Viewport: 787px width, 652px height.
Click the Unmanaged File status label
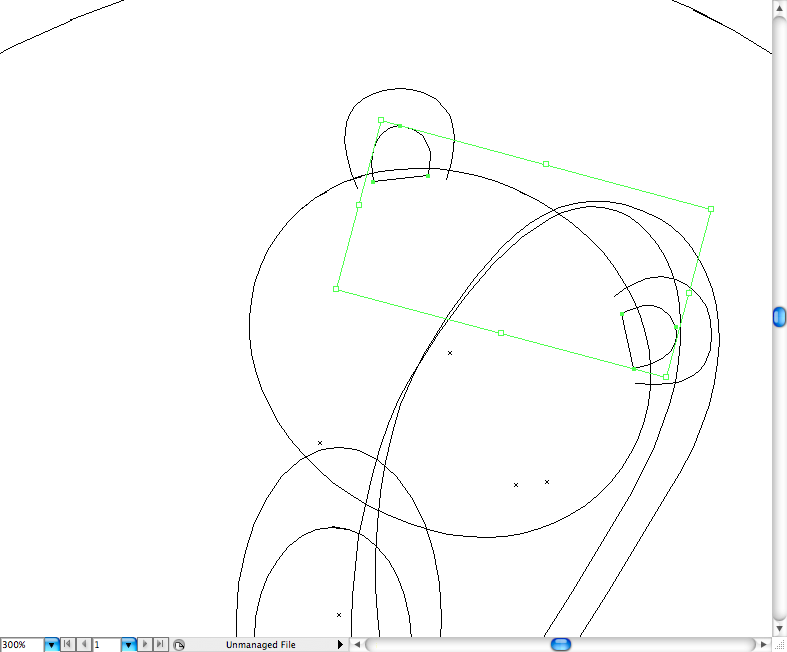pos(260,645)
